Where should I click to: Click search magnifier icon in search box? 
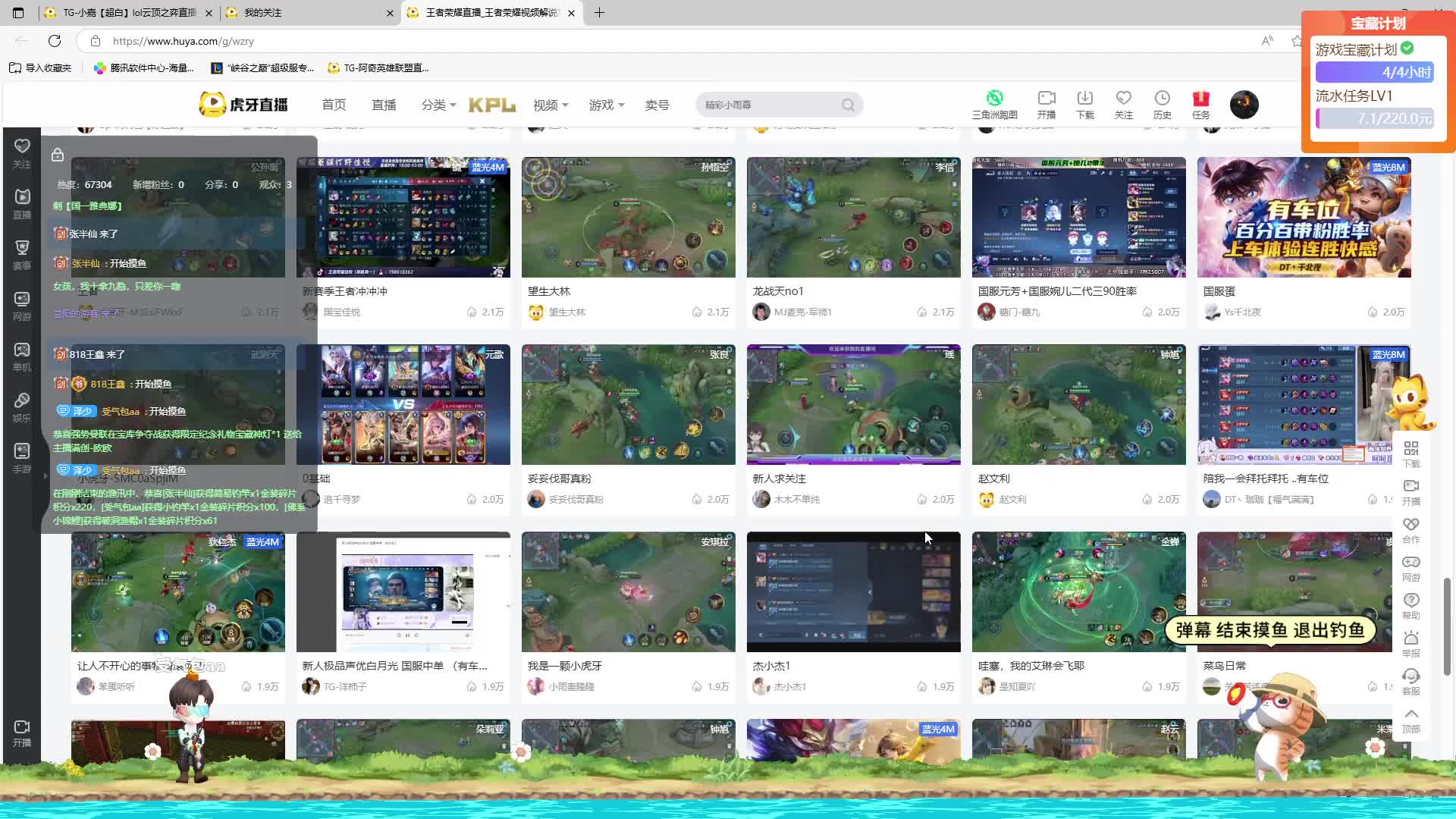848,105
